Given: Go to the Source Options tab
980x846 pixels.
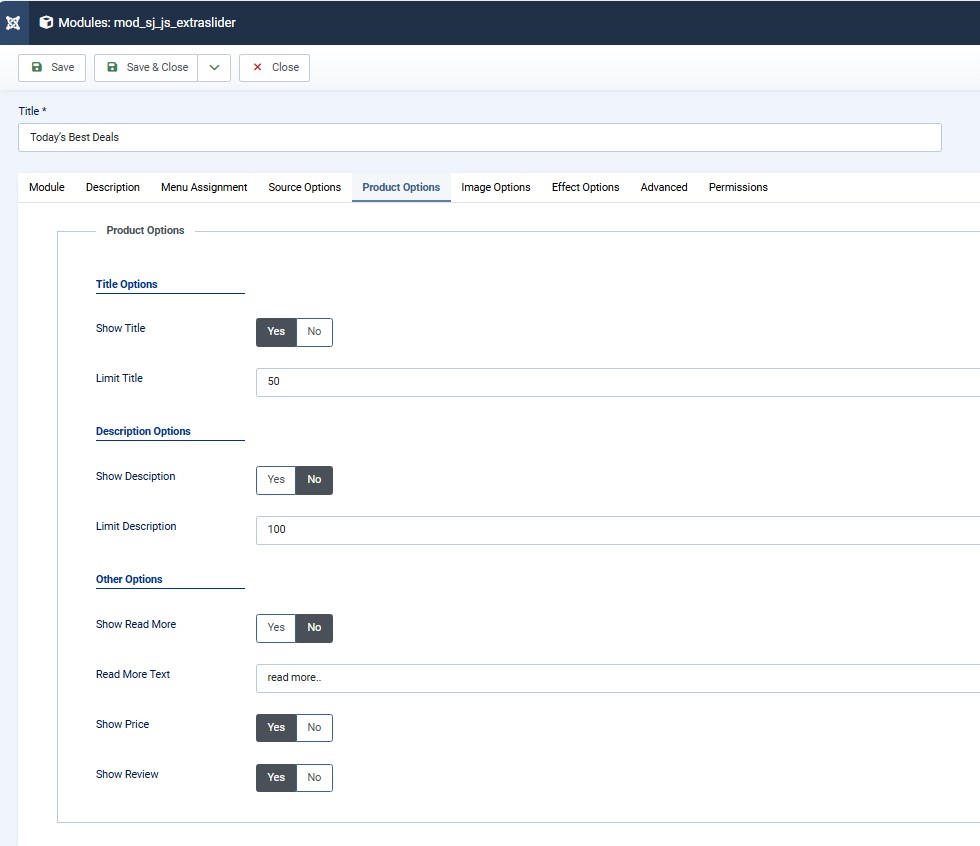Looking at the screenshot, I should coord(304,187).
